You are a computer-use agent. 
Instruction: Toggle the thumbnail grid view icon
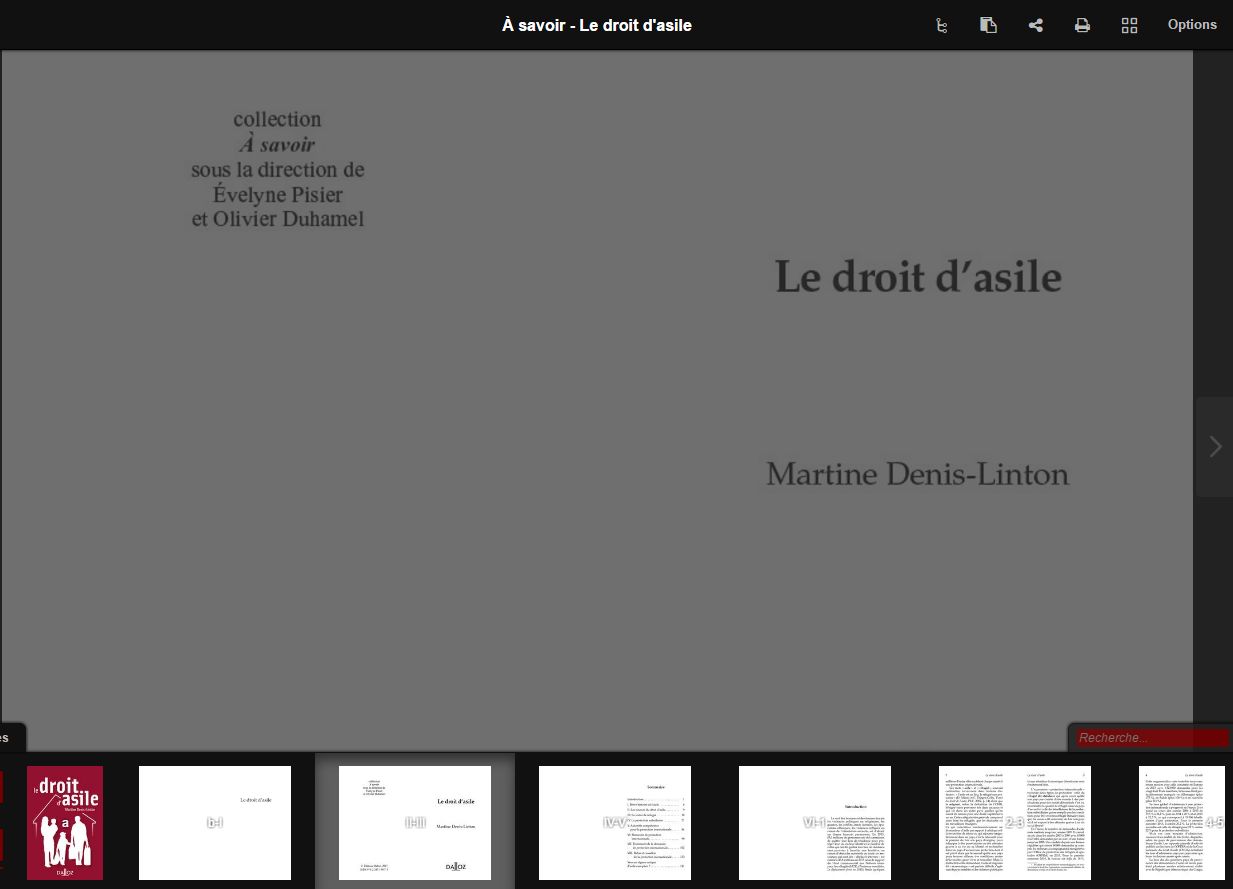point(1129,26)
